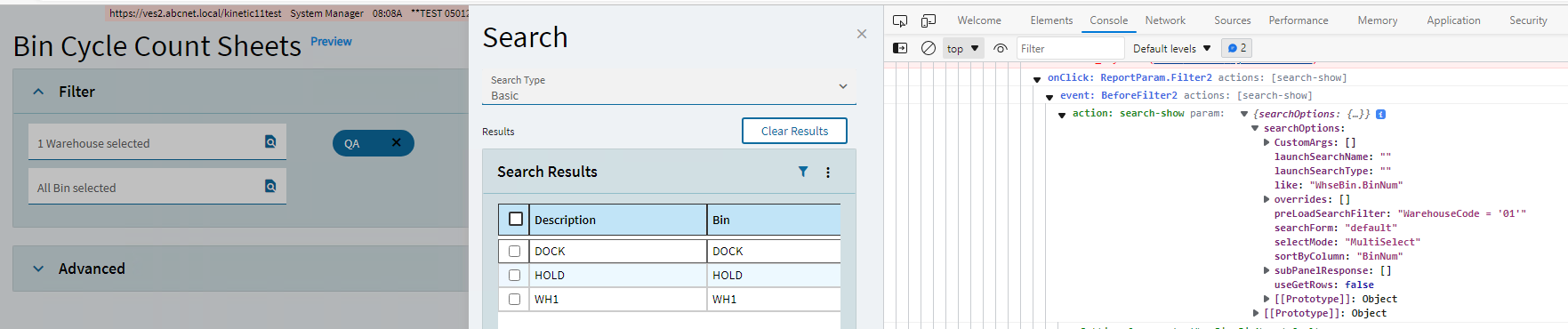Open the Default levels dropdown
Image resolution: width=1568 pixels, height=329 pixels.
coord(1171,48)
